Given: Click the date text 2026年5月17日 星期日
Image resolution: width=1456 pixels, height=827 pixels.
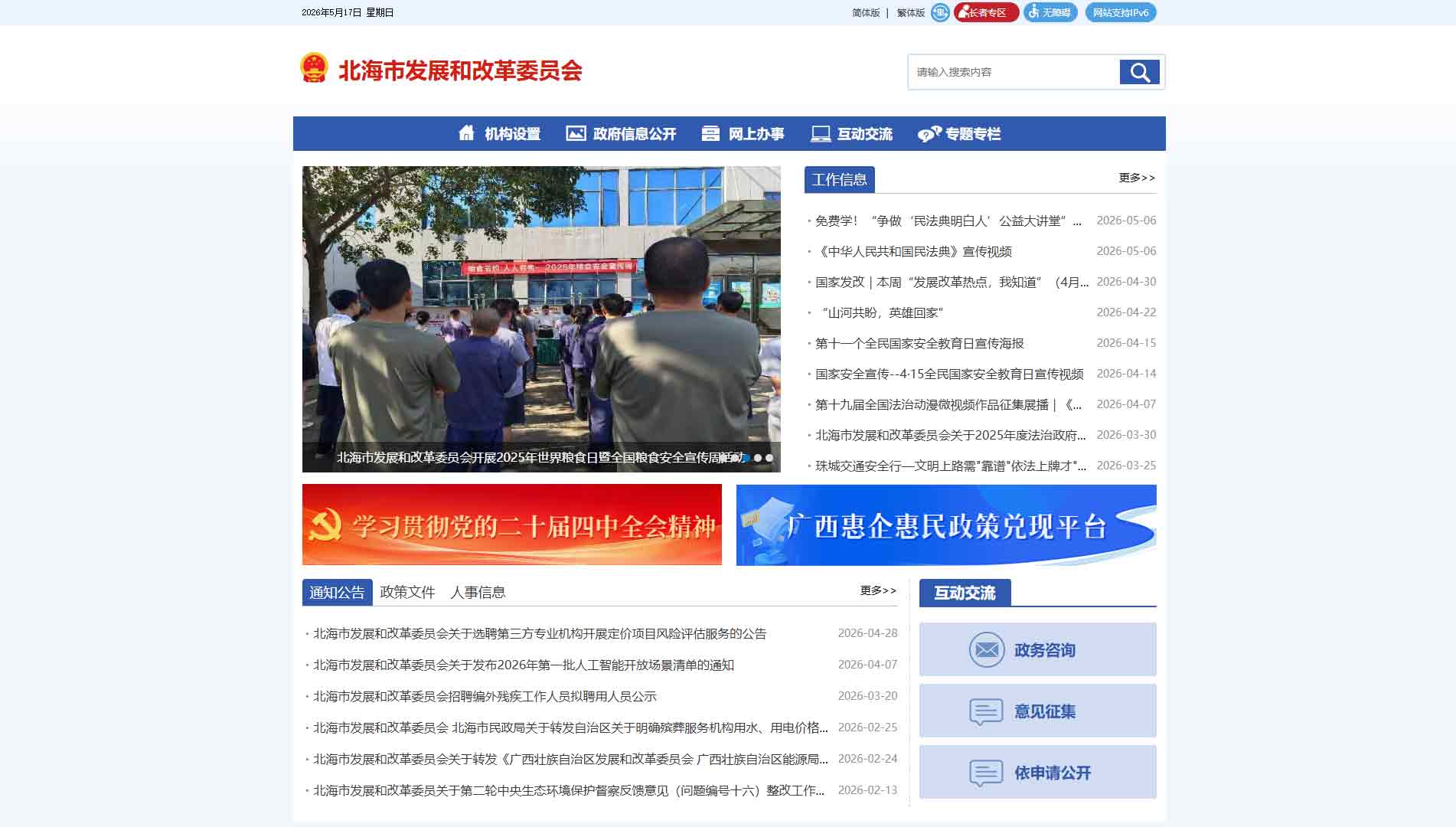Looking at the screenshot, I should click(x=347, y=12).
